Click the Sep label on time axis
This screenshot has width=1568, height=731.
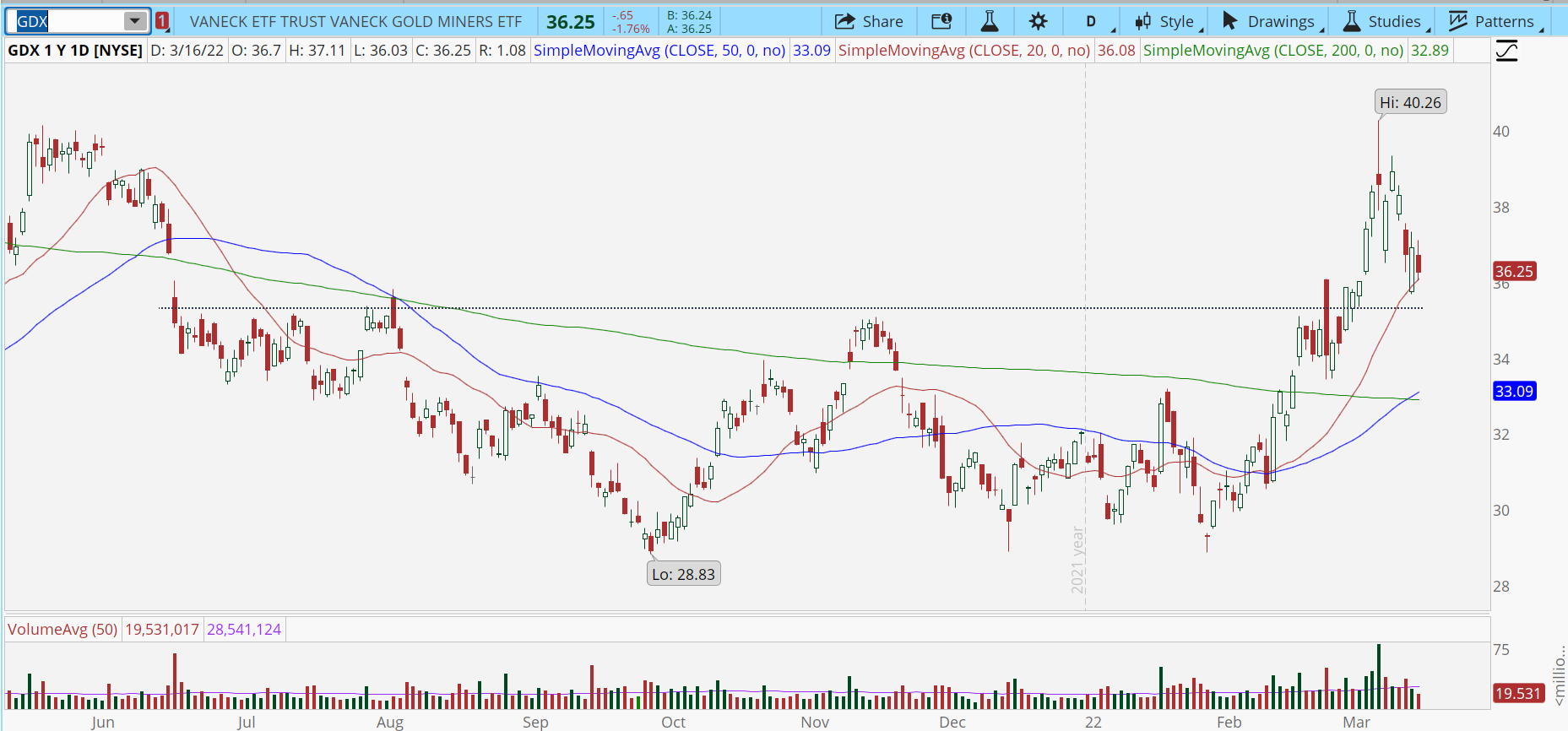point(535,722)
